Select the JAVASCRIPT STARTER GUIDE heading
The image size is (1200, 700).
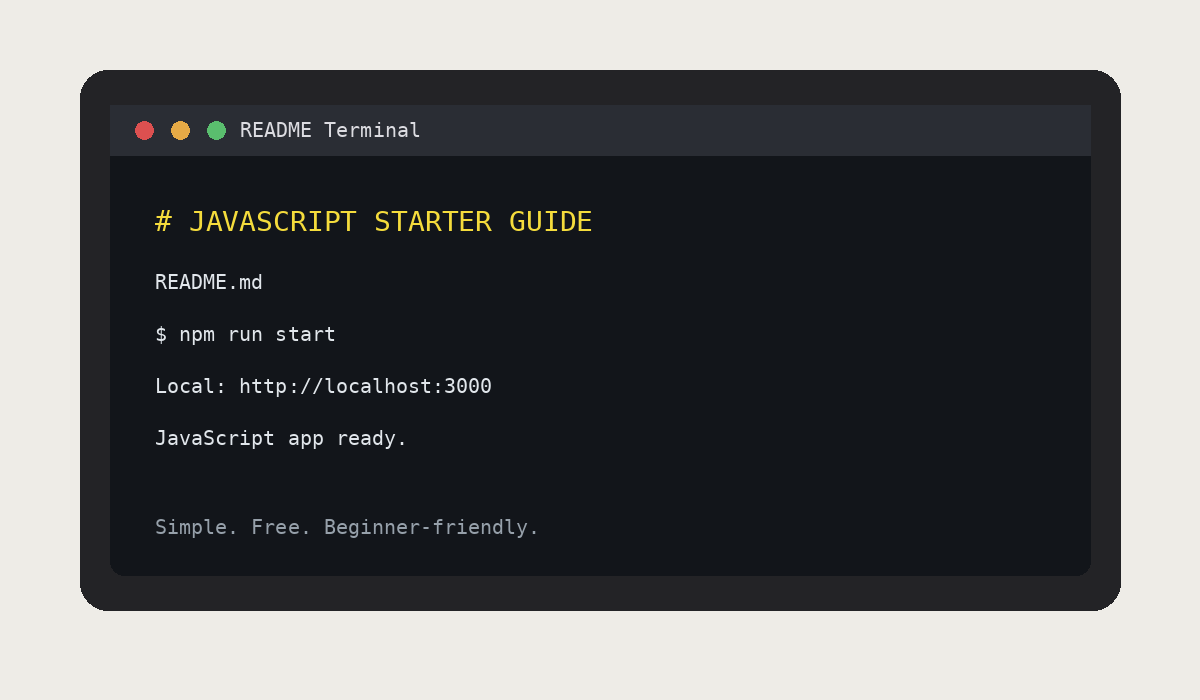(373, 221)
